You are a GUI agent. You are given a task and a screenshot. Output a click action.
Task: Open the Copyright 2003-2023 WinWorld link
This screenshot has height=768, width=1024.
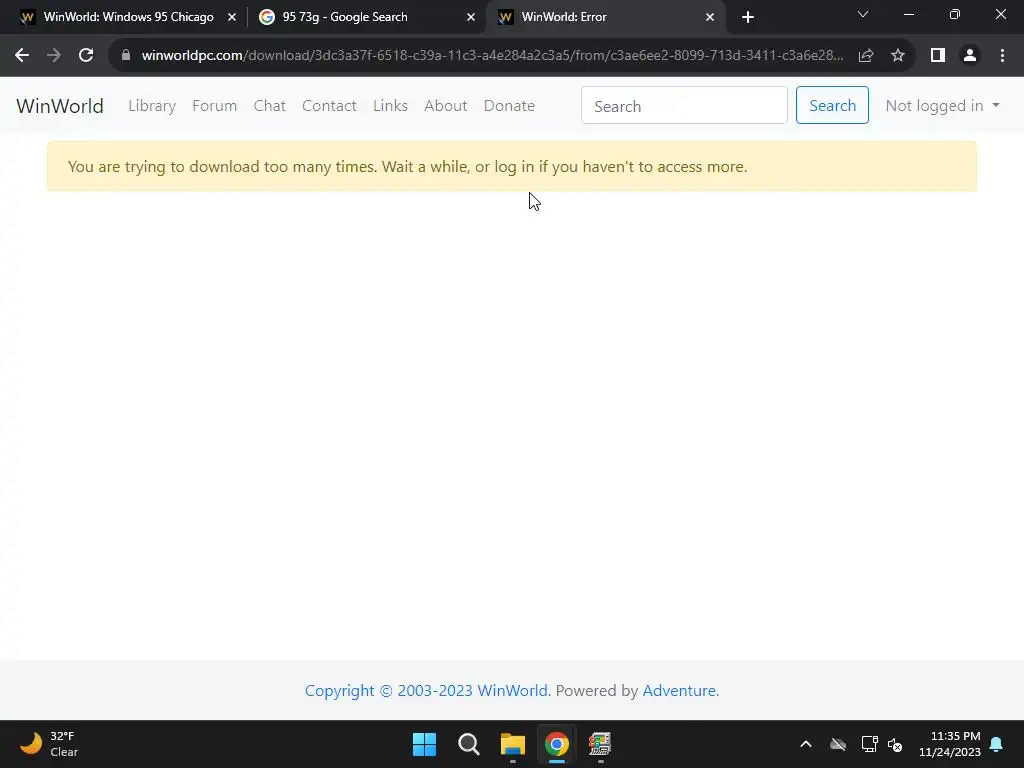428,690
